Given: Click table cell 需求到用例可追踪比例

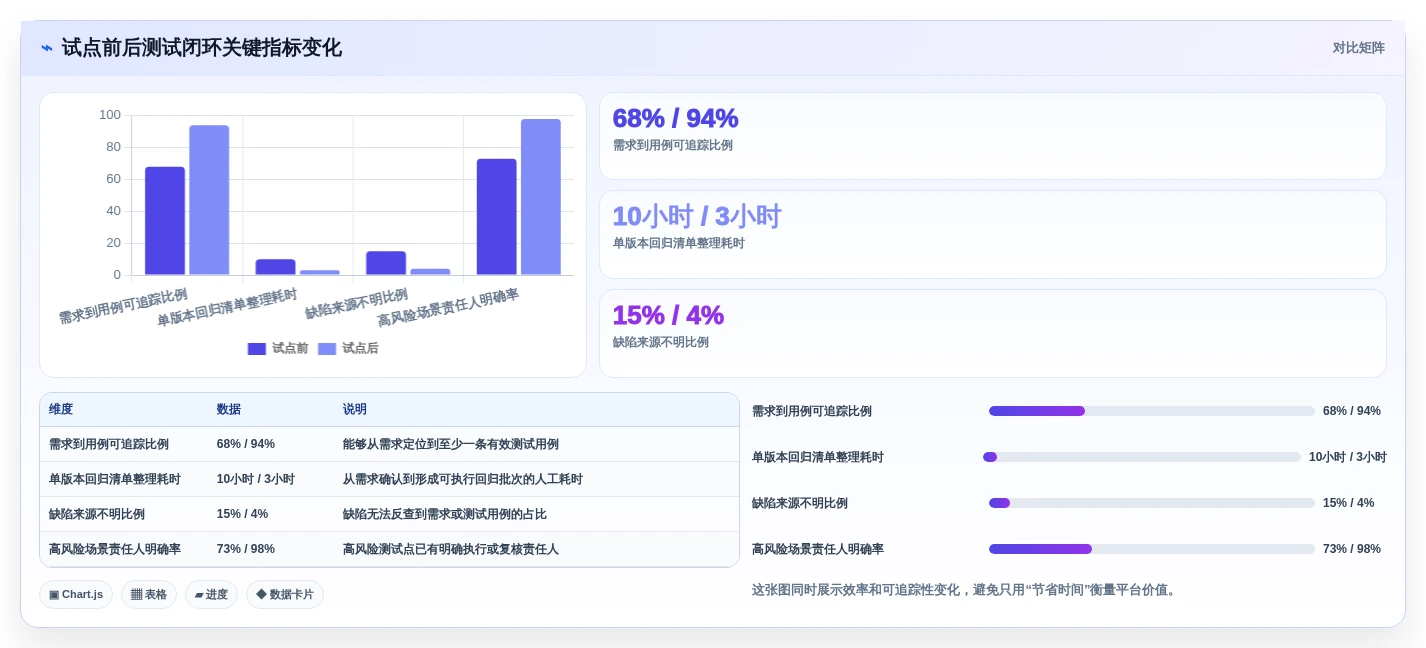Looking at the screenshot, I should coord(109,444).
